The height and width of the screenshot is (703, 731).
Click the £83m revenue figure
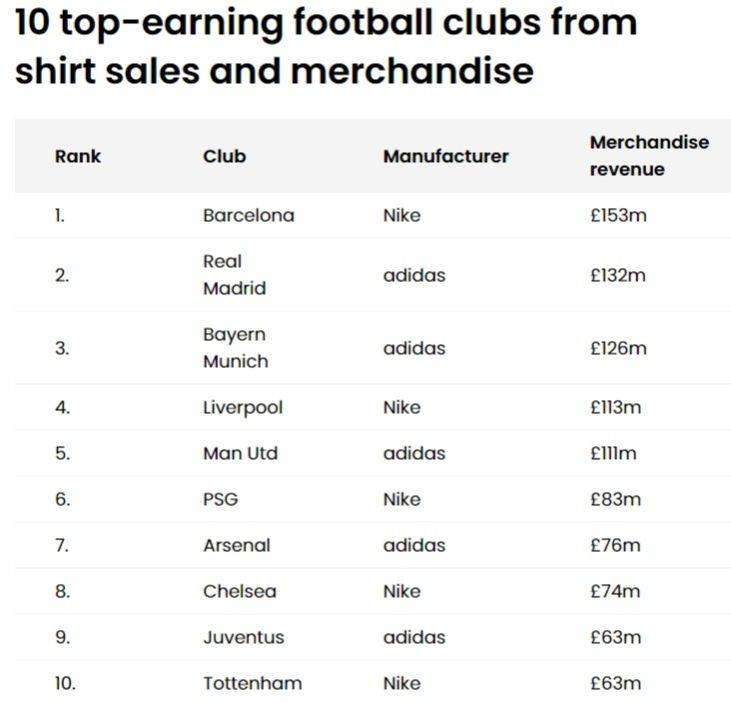(x=614, y=499)
